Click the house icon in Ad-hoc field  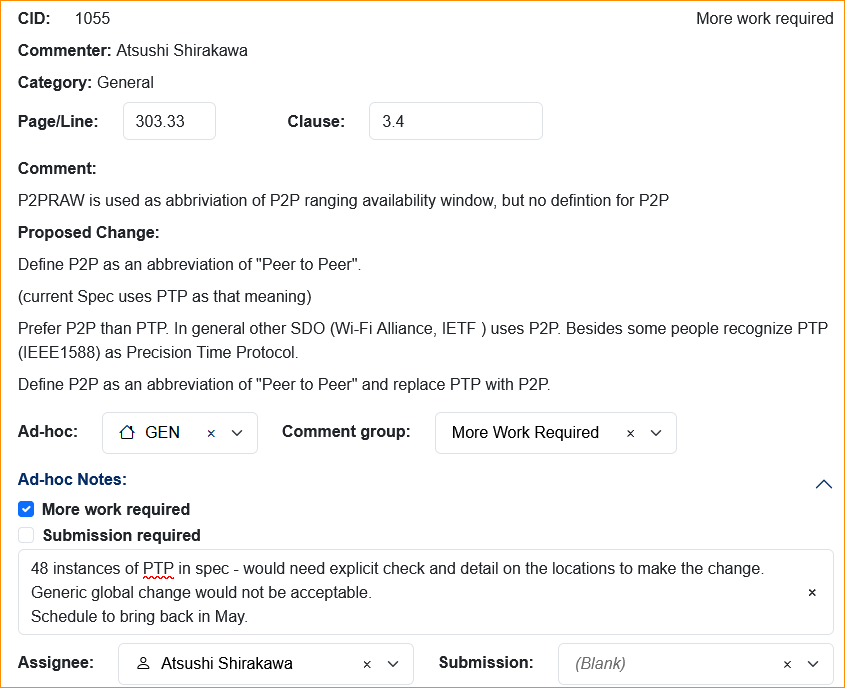pyautogui.click(x=127, y=433)
